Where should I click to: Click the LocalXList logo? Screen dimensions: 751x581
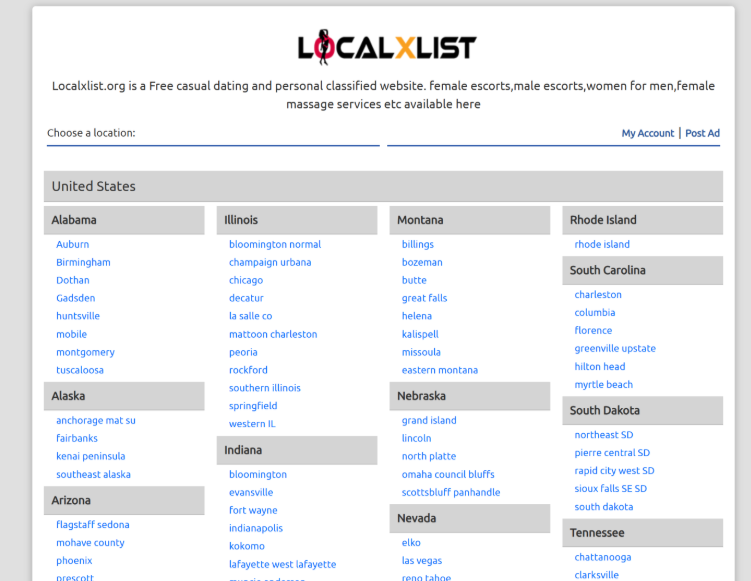tap(387, 47)
